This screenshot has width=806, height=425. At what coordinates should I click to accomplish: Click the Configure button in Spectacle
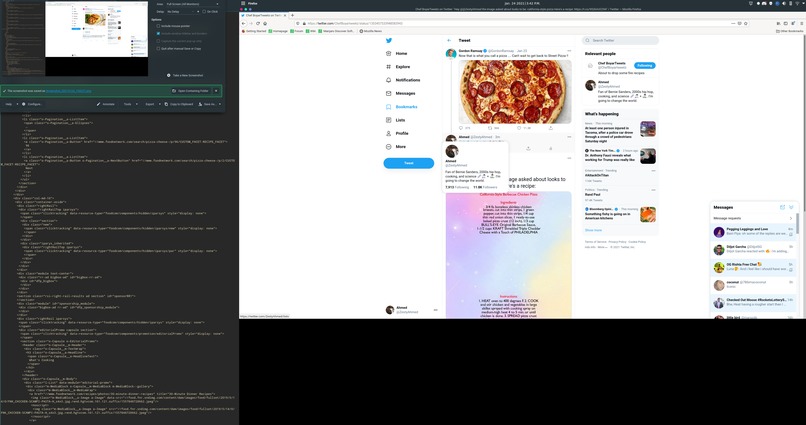click(32, 104)
